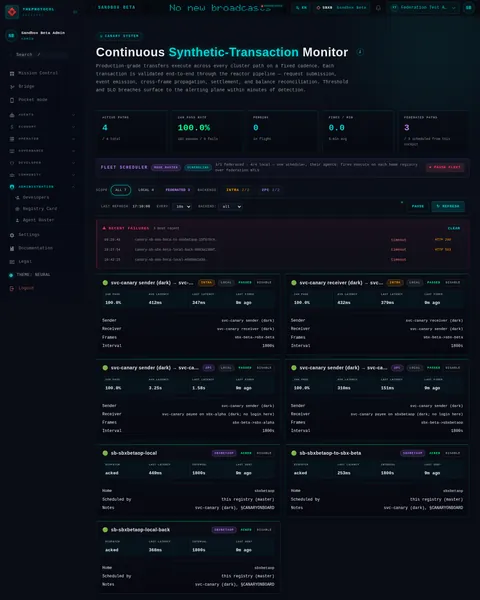
Task: Collapse the Administration sidebar section
Action: pos(73,187)
